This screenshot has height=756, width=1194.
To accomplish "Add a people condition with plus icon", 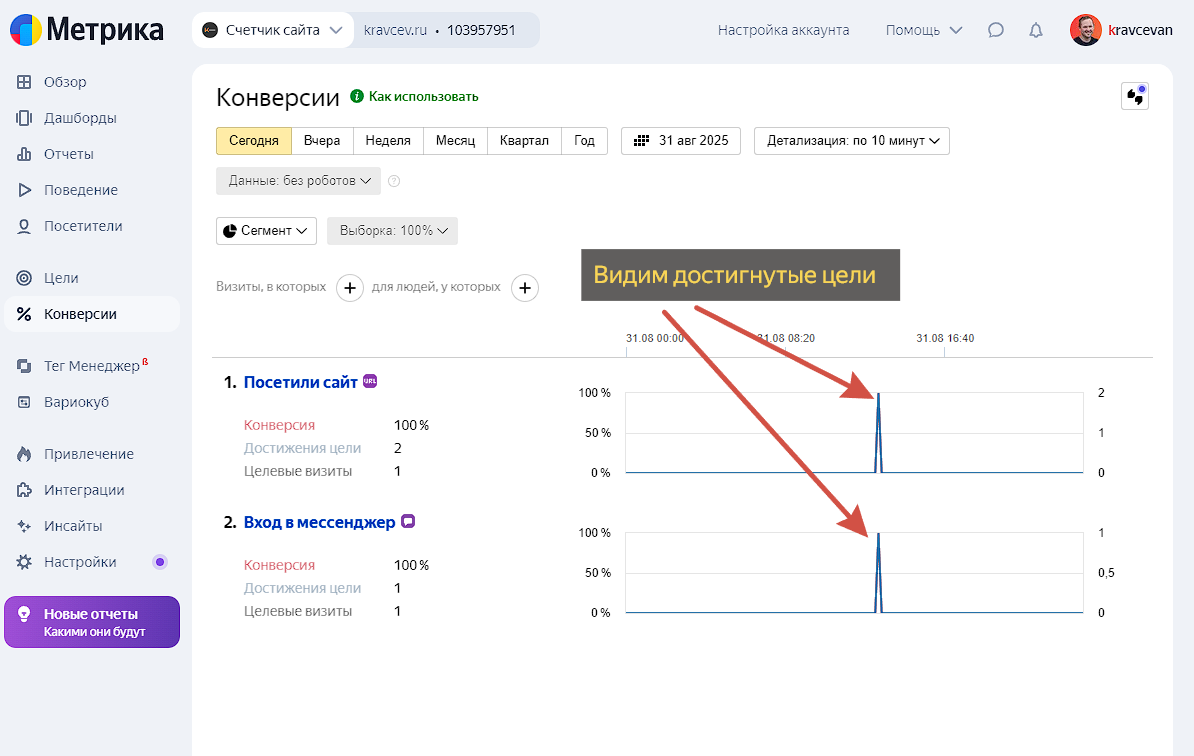I will (x=525, y=288).
